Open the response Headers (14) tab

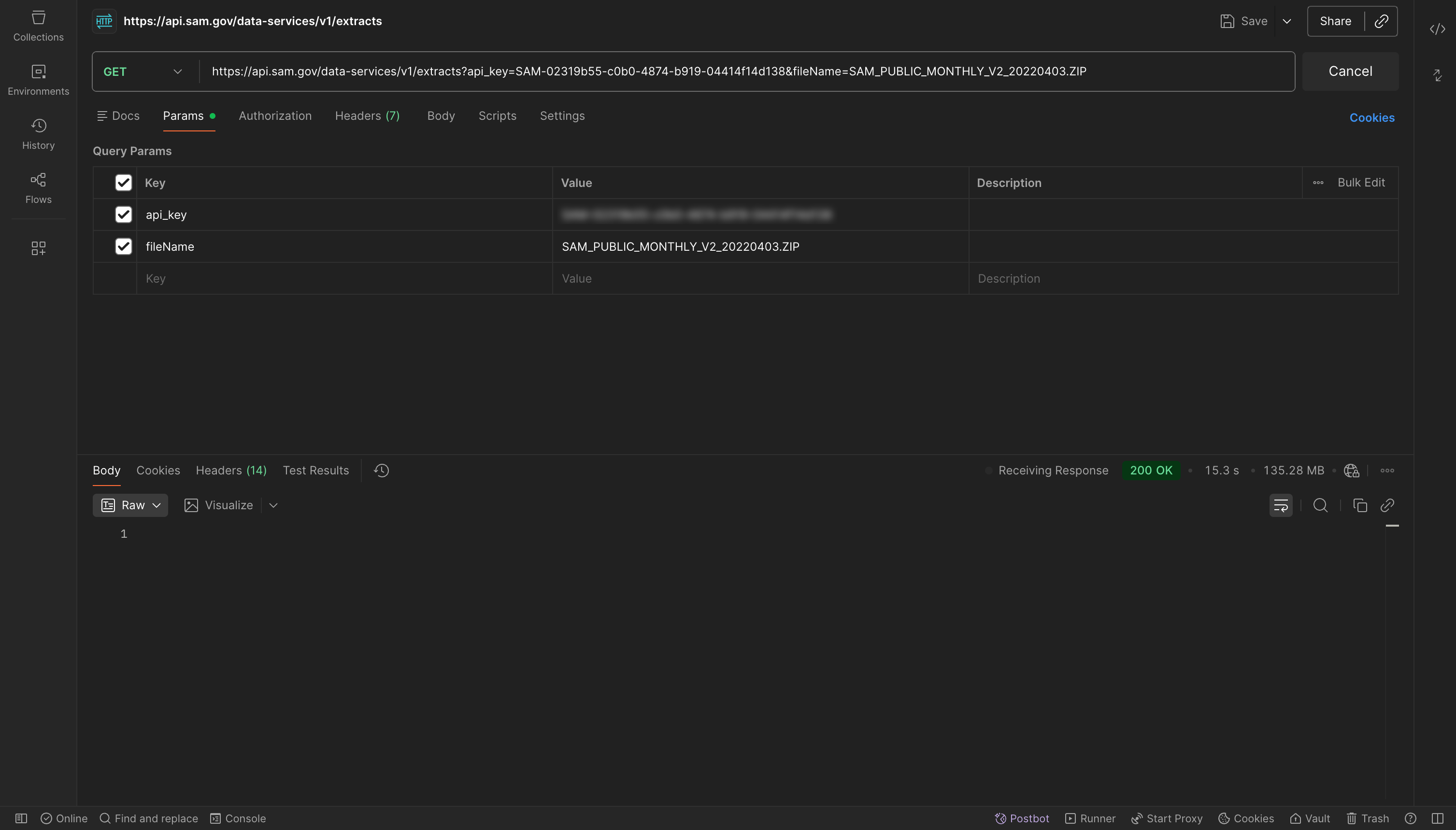tap(231, 470)
